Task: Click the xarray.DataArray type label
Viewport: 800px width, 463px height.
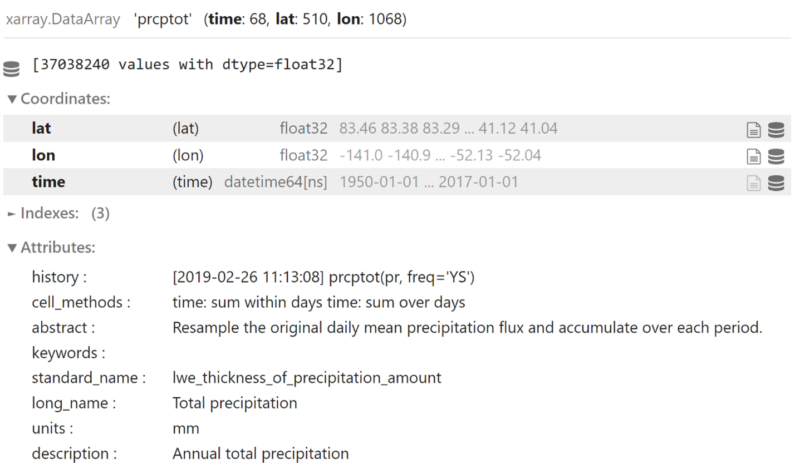Action: tap(63, 19)
